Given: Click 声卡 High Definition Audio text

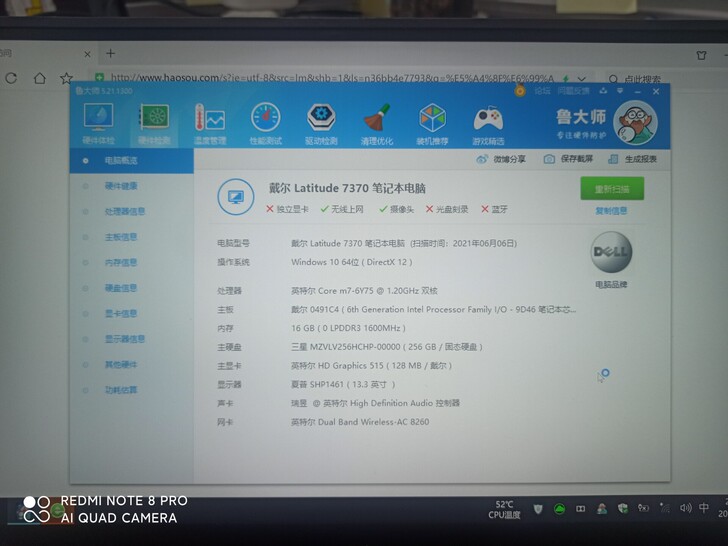Looking at the screenshot, I should pyautogui.click(x=375, y=403).
